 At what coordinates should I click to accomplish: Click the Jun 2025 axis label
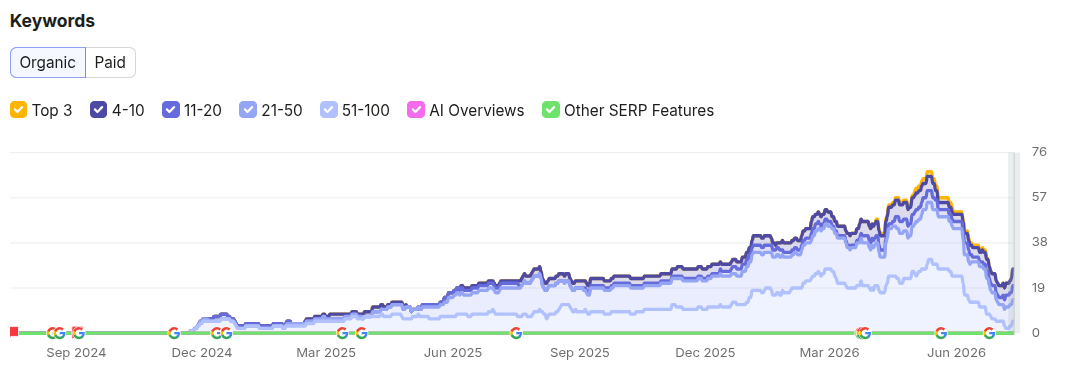(453, 353)
